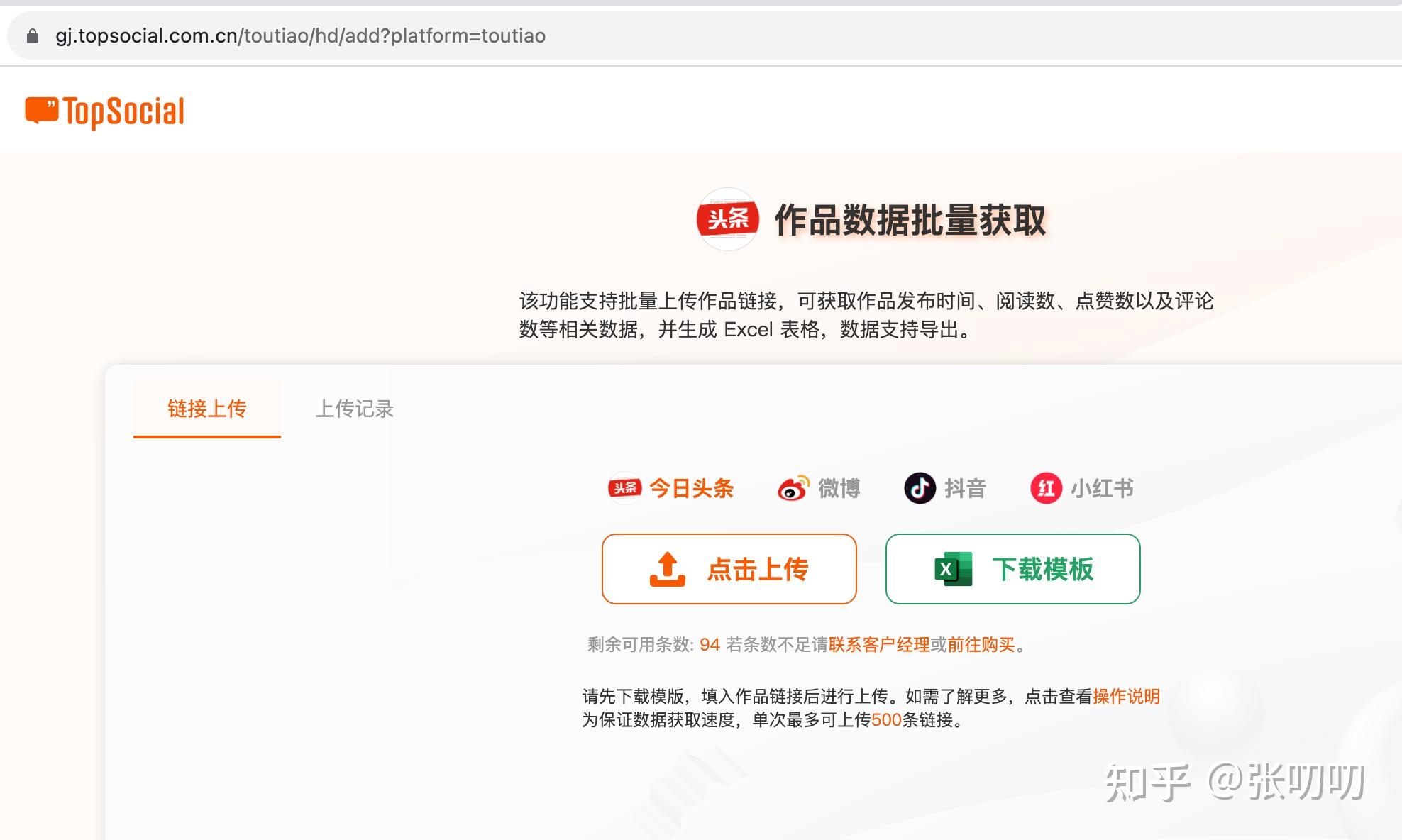
Task: Open the 联系客户经理 link
Action: point(879,644)
